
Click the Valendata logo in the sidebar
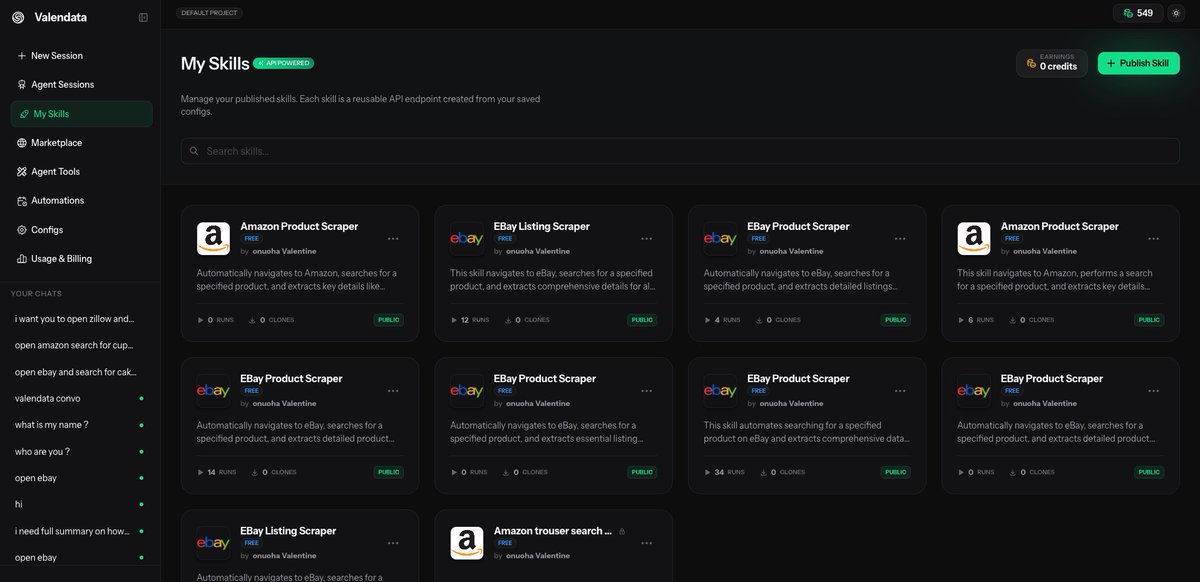point(18,17)
